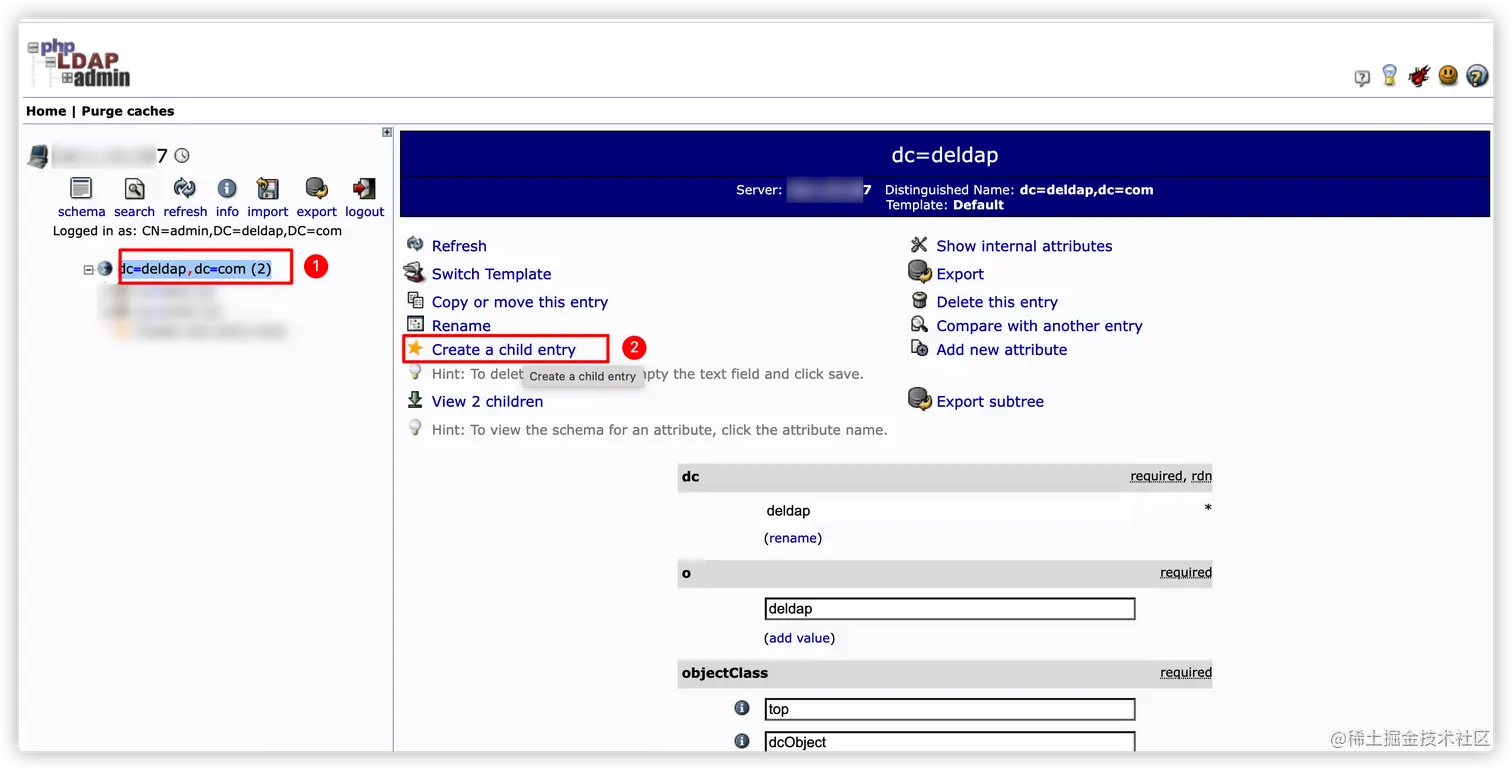Click the o input field containing deldap
Image resolution: width=1512 pixels, height=770 pixels.
click(x=950, y=609)
